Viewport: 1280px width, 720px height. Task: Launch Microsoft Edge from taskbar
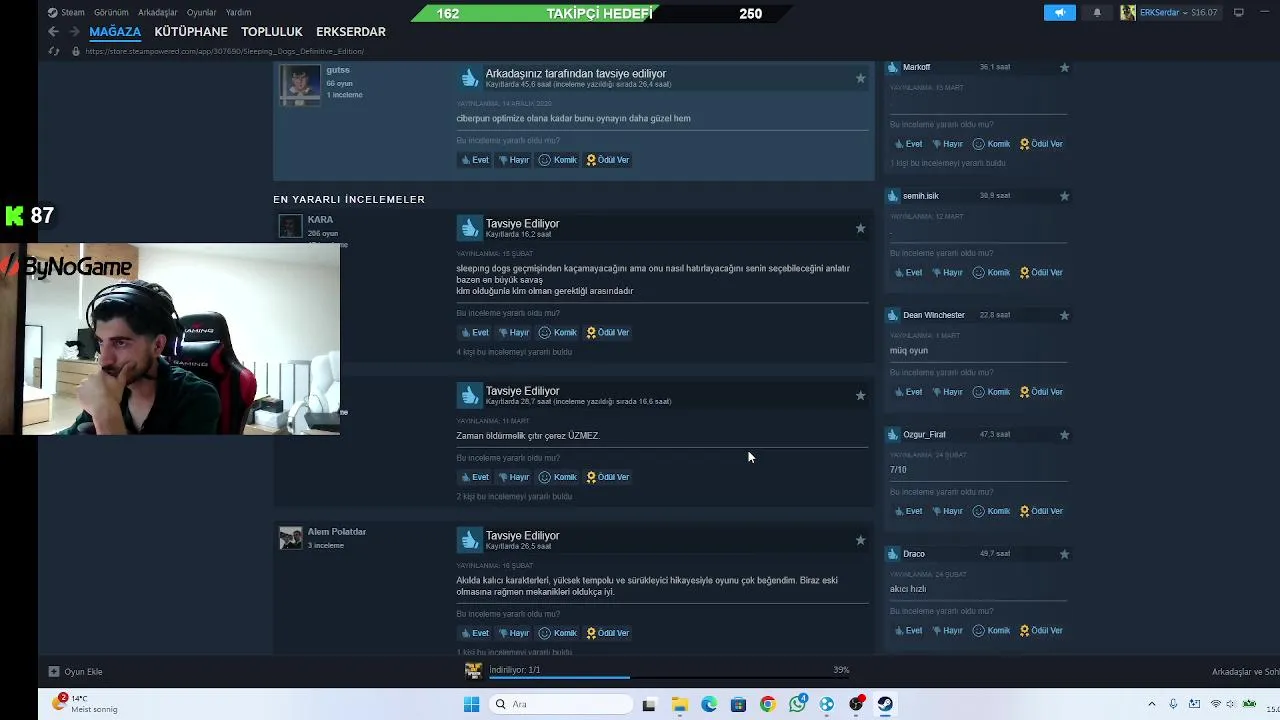pyautogui.click(x=709, y=704)
